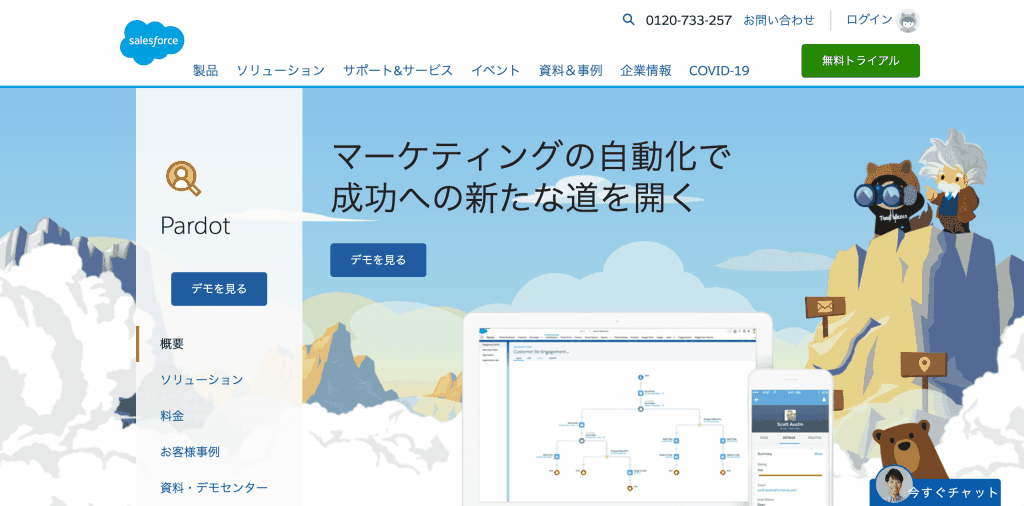Image resolution: width=1024 pixels, height=506 pixels.
Task: Click the Salesforce cloud logo
Action: [152, 42]
